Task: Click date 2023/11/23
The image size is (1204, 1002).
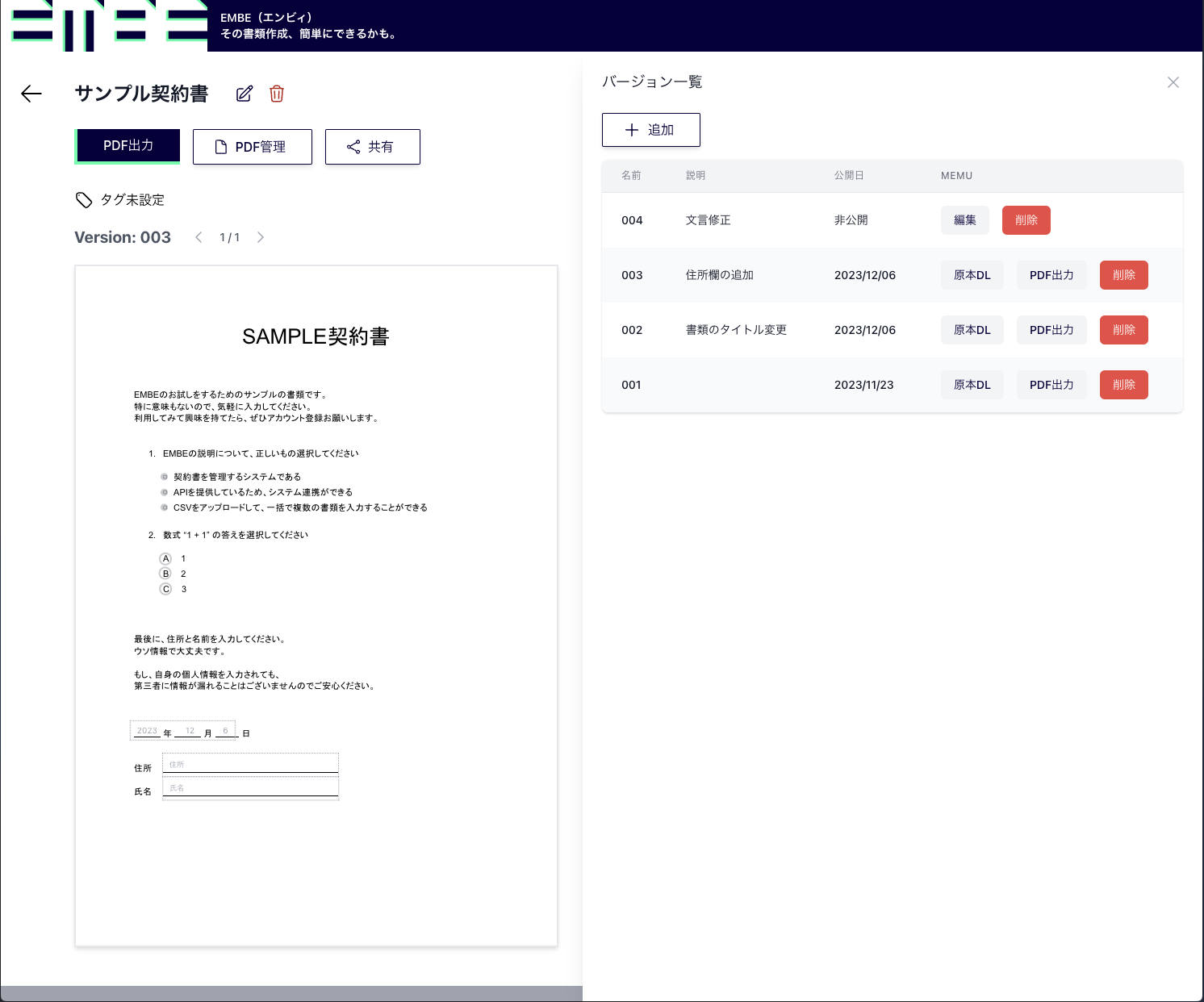Action: [x=864, y=385]
